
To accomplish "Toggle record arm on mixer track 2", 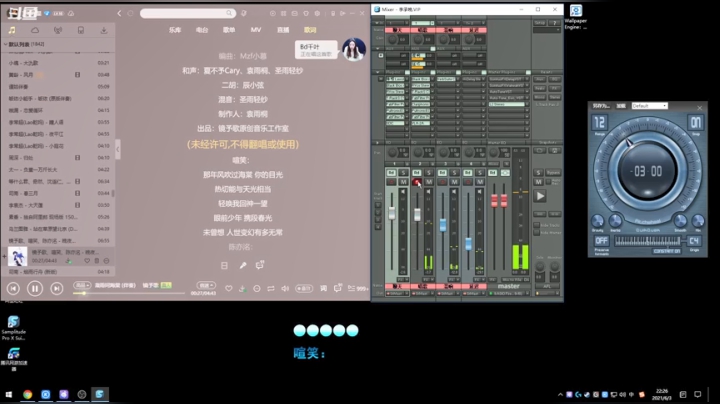I will point(416,182).
